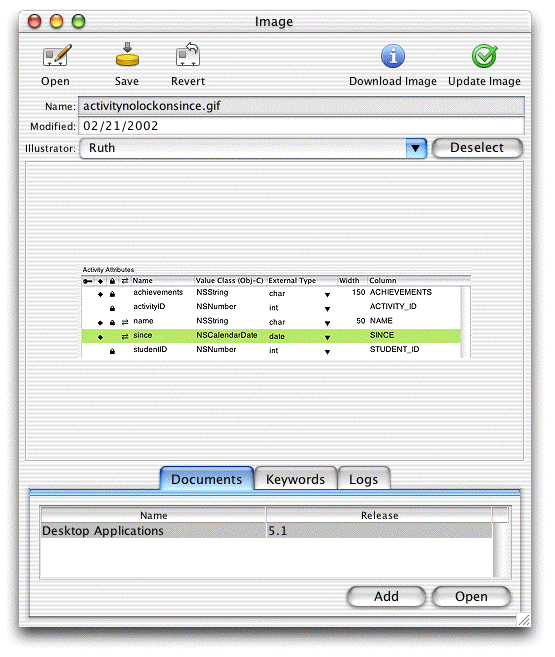Switch to the Keywords tab
The image size is (555, 657).
pos(295,479)
